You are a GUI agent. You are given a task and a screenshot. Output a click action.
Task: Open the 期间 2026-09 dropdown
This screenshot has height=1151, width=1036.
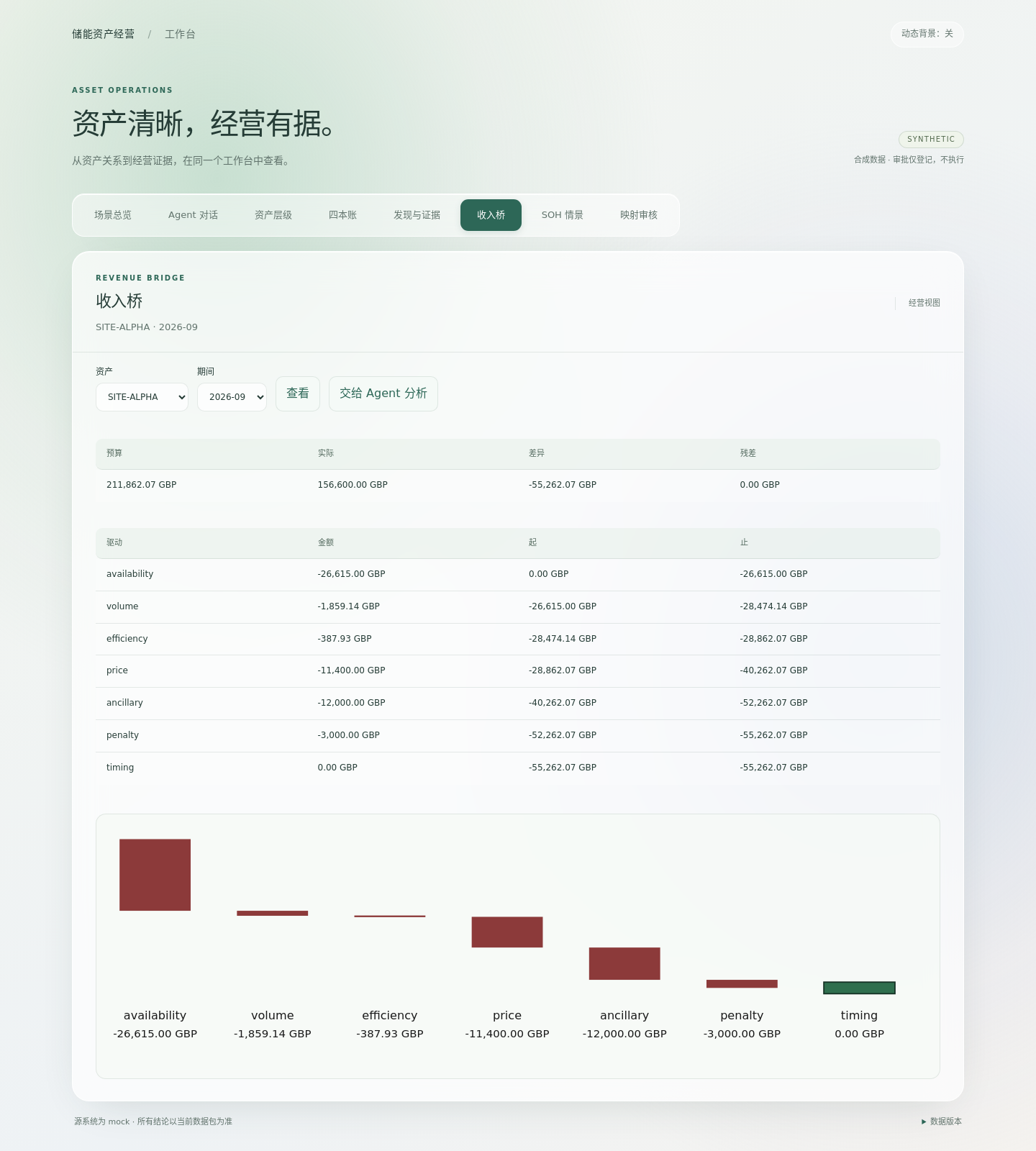point(232,397)
